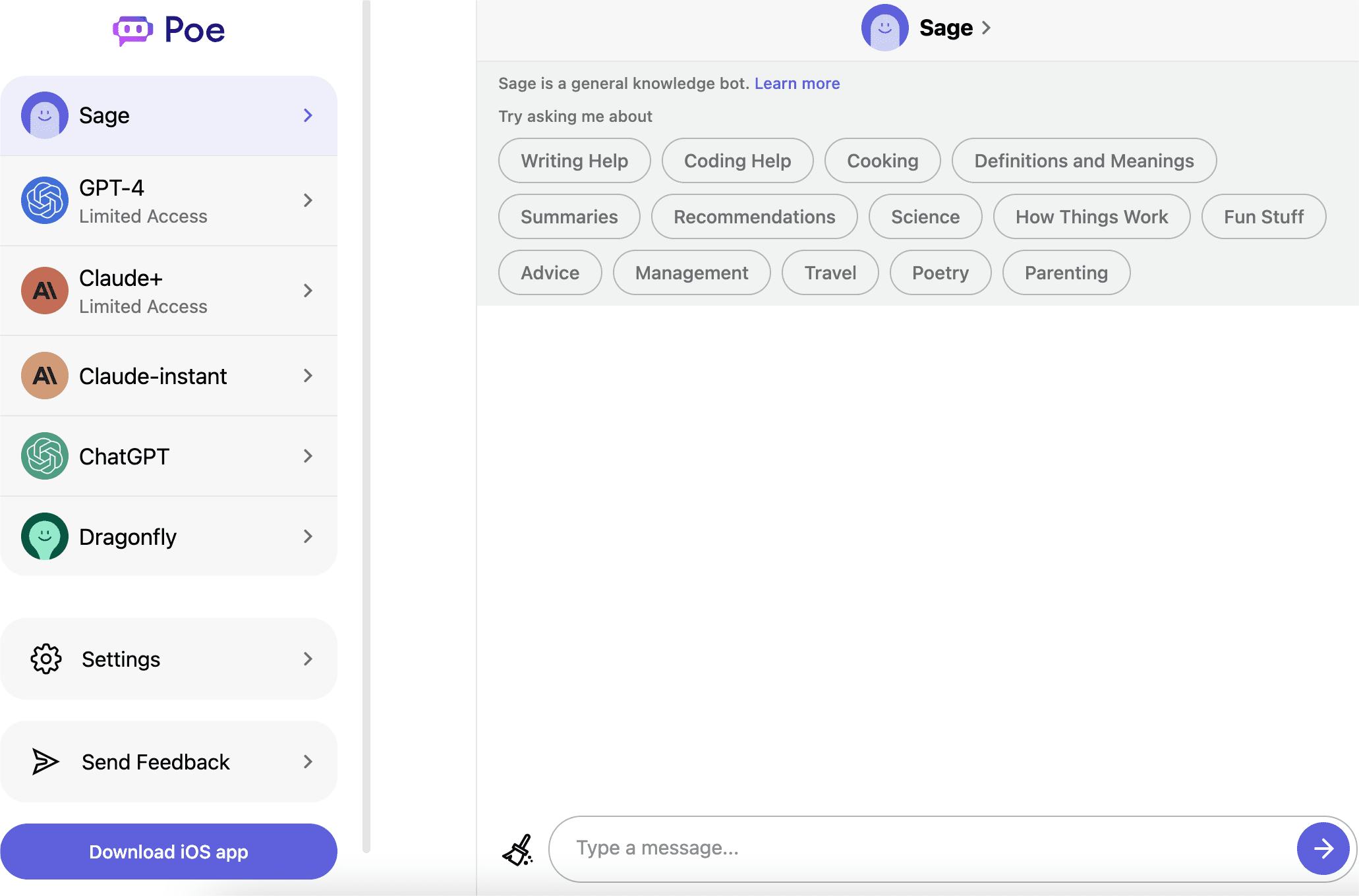The height and width of the screenshot is (896, 1359).
Task: Click the Download iOS app button
Action: click(x=169, y=852)
